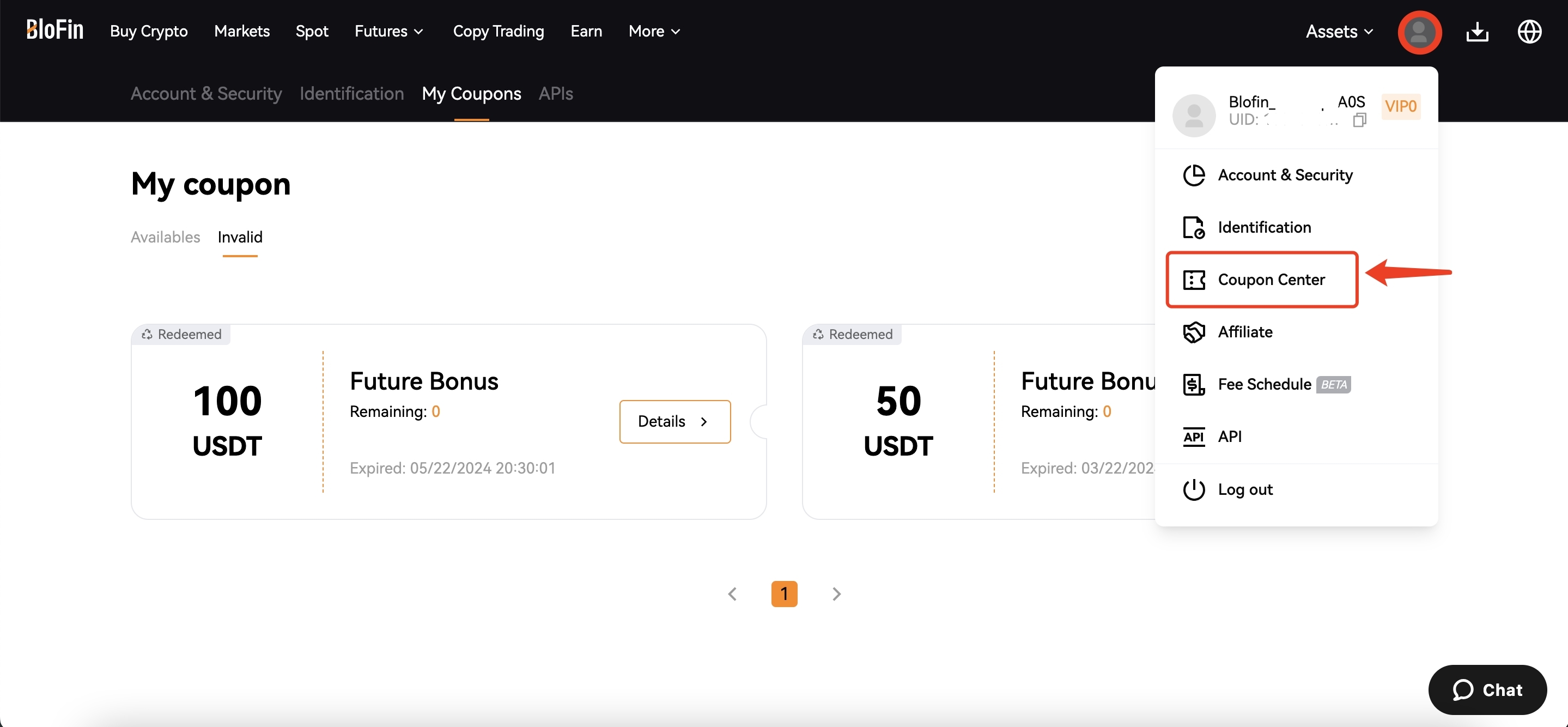Go to next page arrow
The width and height of the screenshot is (1568, 727).
[836, 593]
